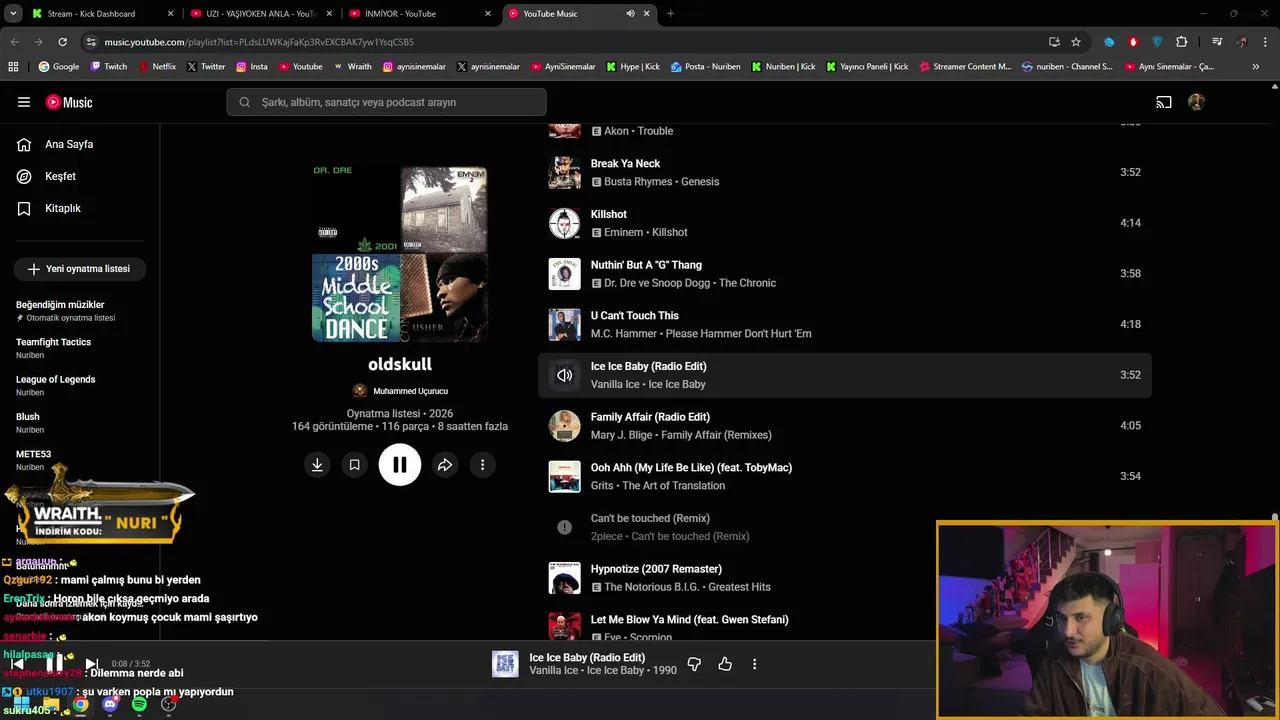Bookmark this page with star icon

1076,42
